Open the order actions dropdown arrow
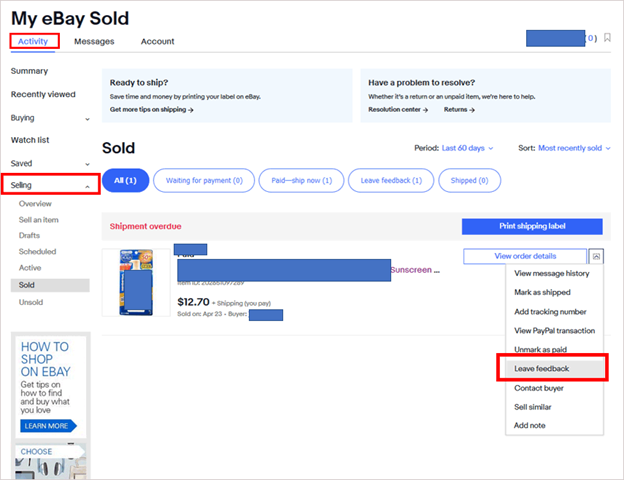The width and height of the screenshot is (624, 480). coord(596,256)
